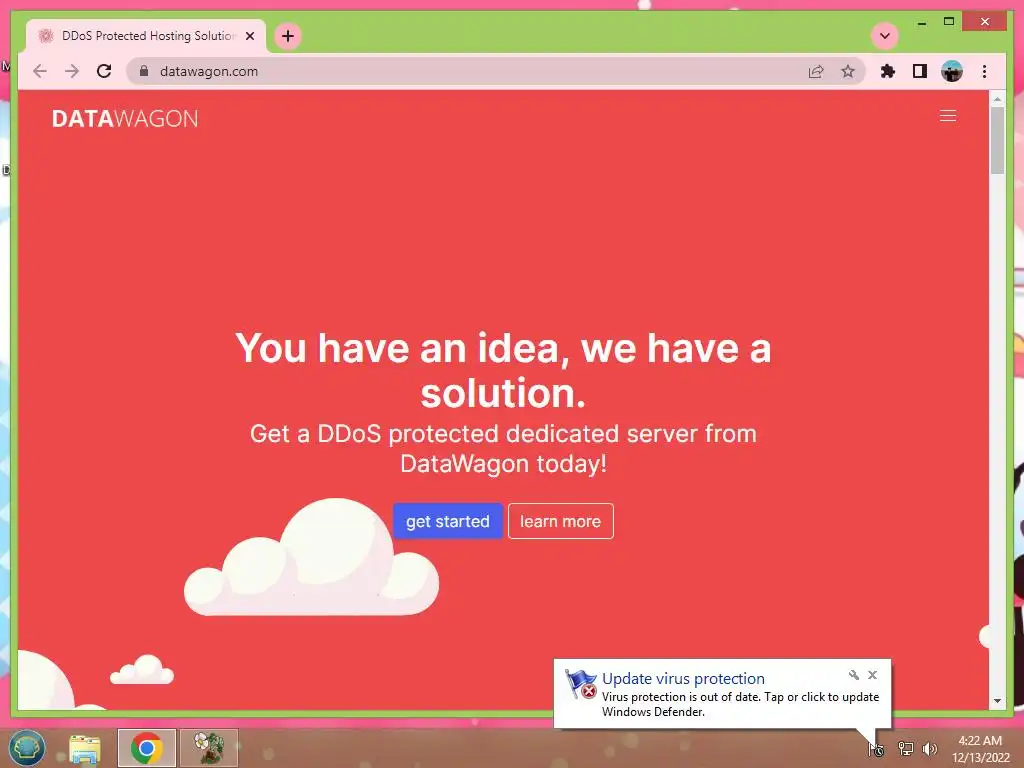This screenshot has width=1024, height=768.
Task: Click the forward navigation arrow
Action: tap(72, 71)
